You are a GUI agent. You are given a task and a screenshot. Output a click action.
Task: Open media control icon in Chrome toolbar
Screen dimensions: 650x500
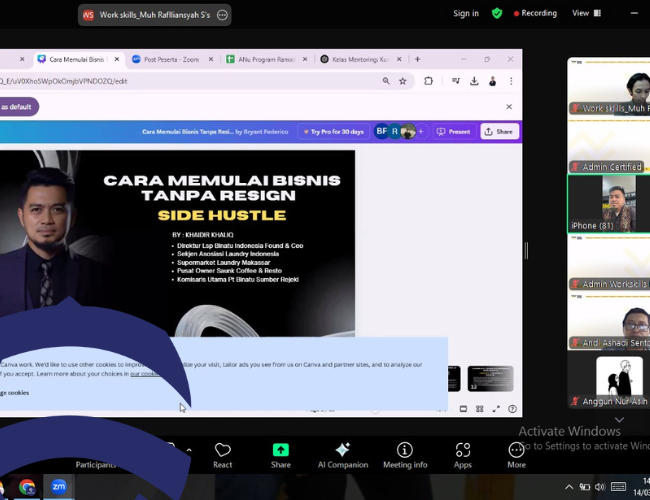456,81
